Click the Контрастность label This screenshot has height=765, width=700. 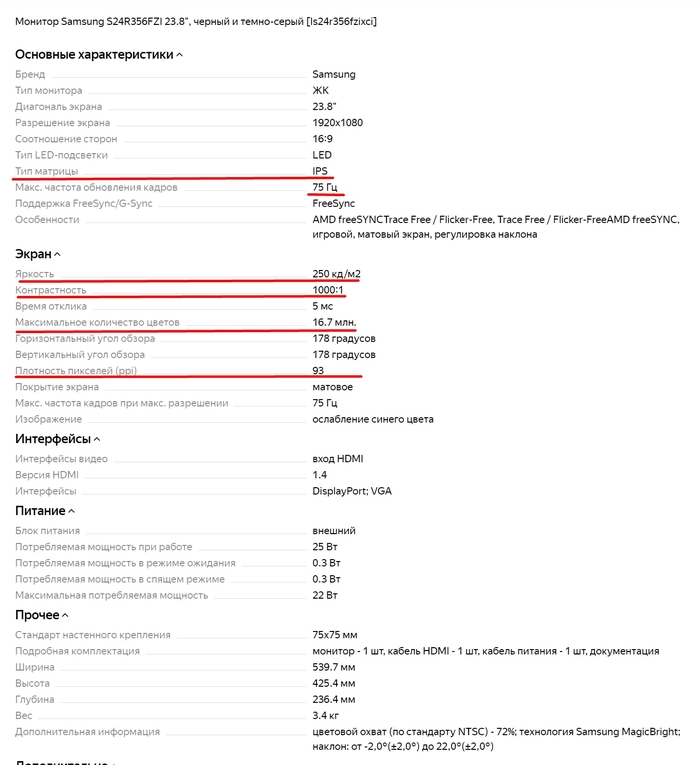tap(51, 290)
